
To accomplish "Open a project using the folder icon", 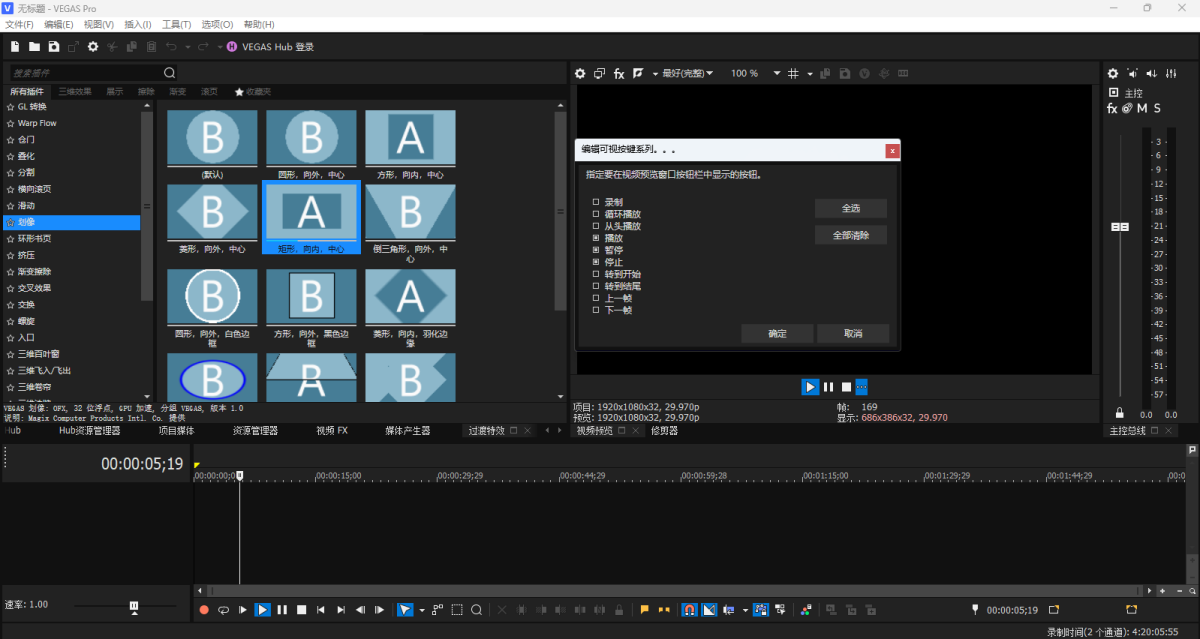I will (34, 46).
